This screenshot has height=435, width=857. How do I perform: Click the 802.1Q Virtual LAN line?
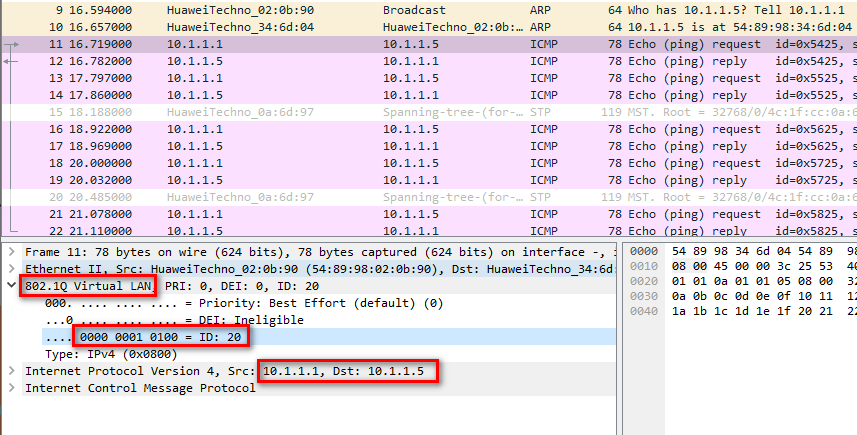tap(320, 286)
